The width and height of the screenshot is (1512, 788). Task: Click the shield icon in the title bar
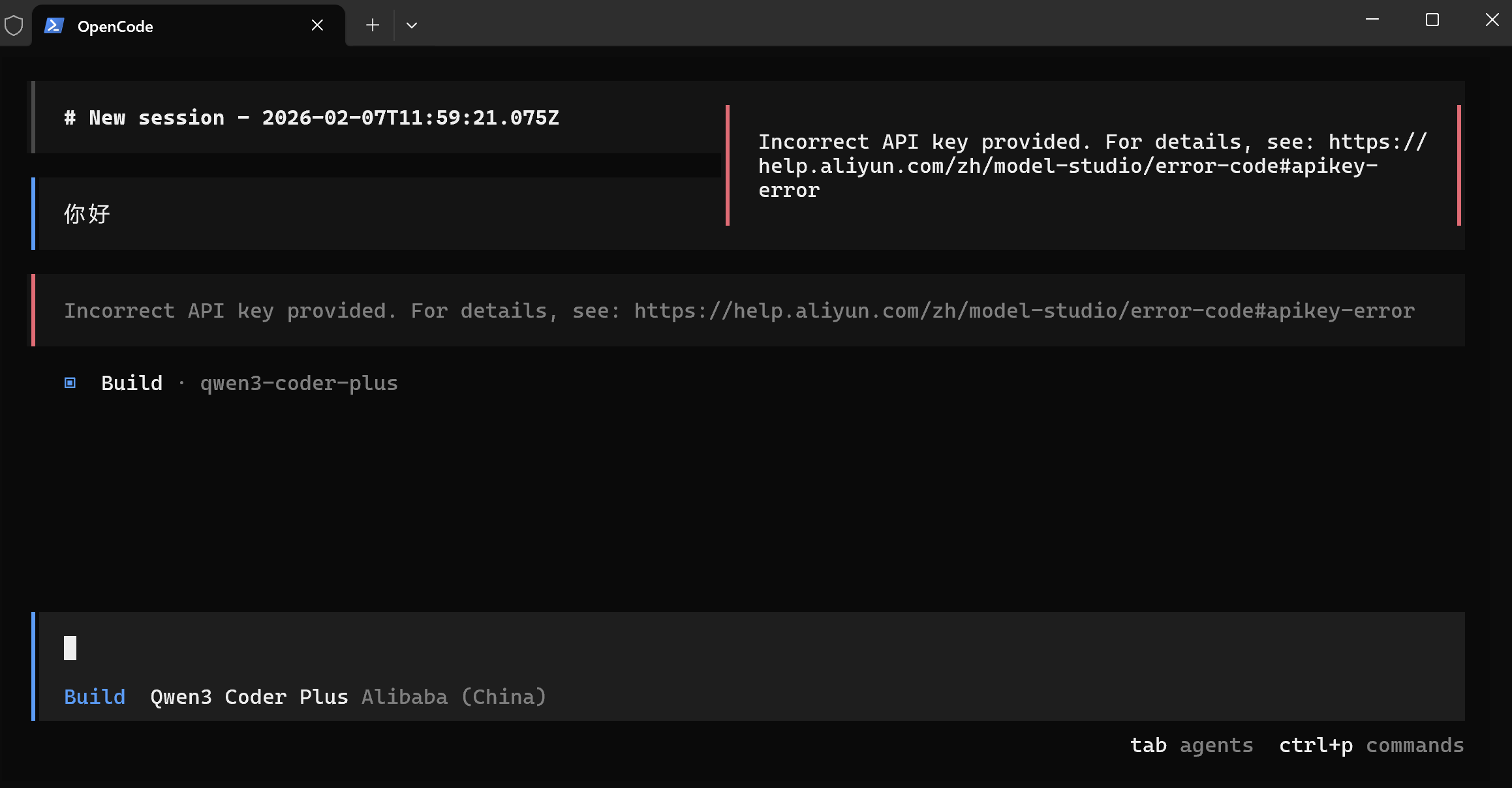tap(14, 26)
